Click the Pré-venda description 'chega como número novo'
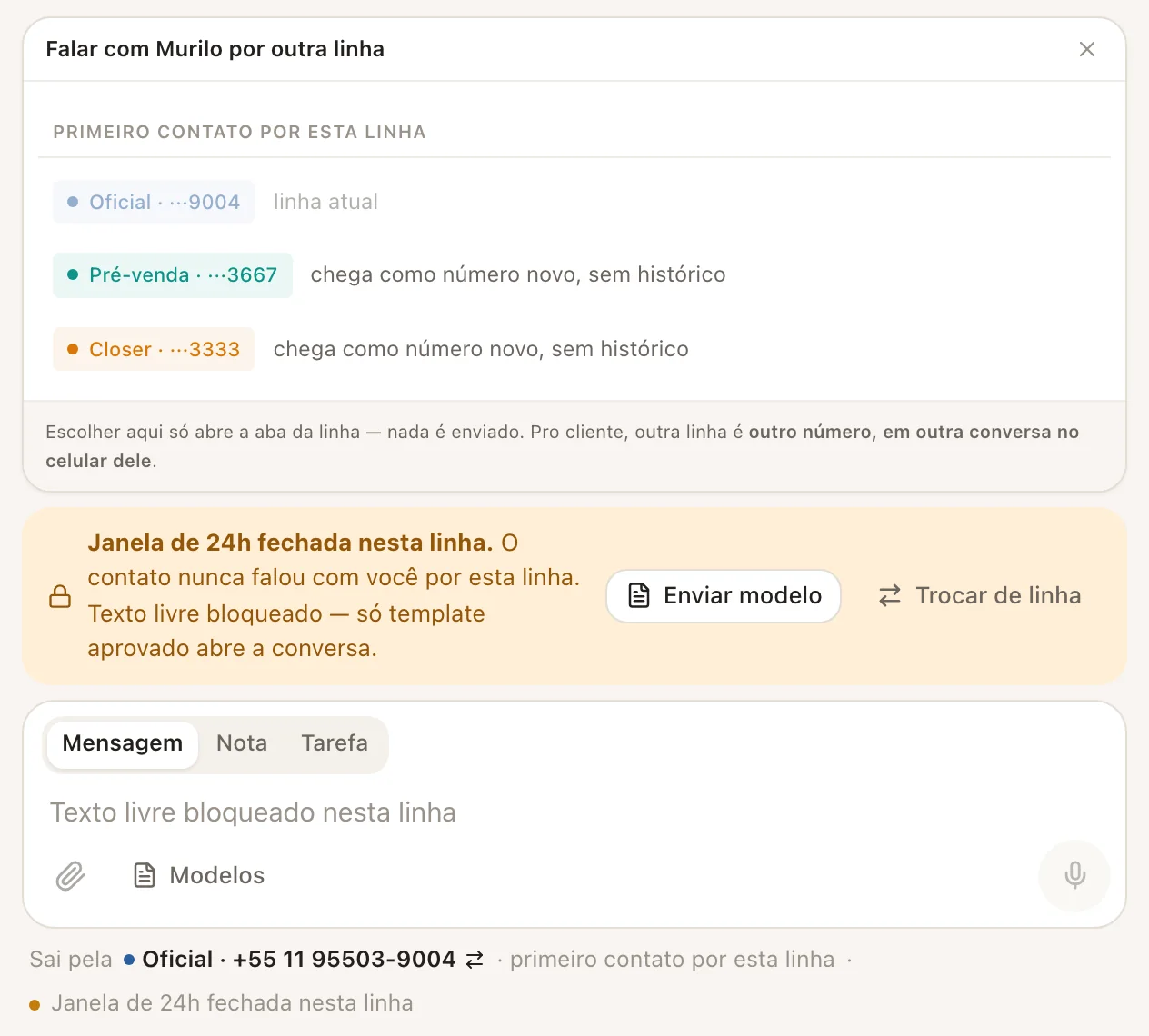The width and height of the screenshot is (1149, 1036). pos(518,275)
